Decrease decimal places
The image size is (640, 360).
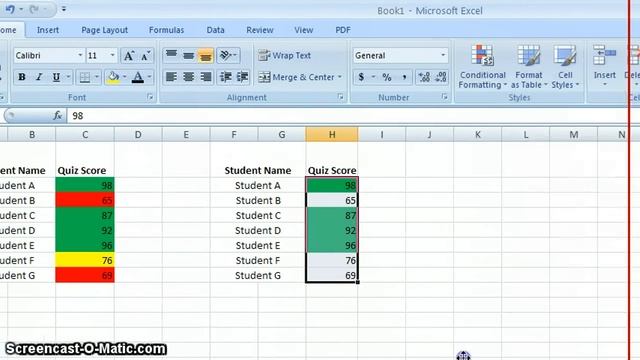click(440, 77)
